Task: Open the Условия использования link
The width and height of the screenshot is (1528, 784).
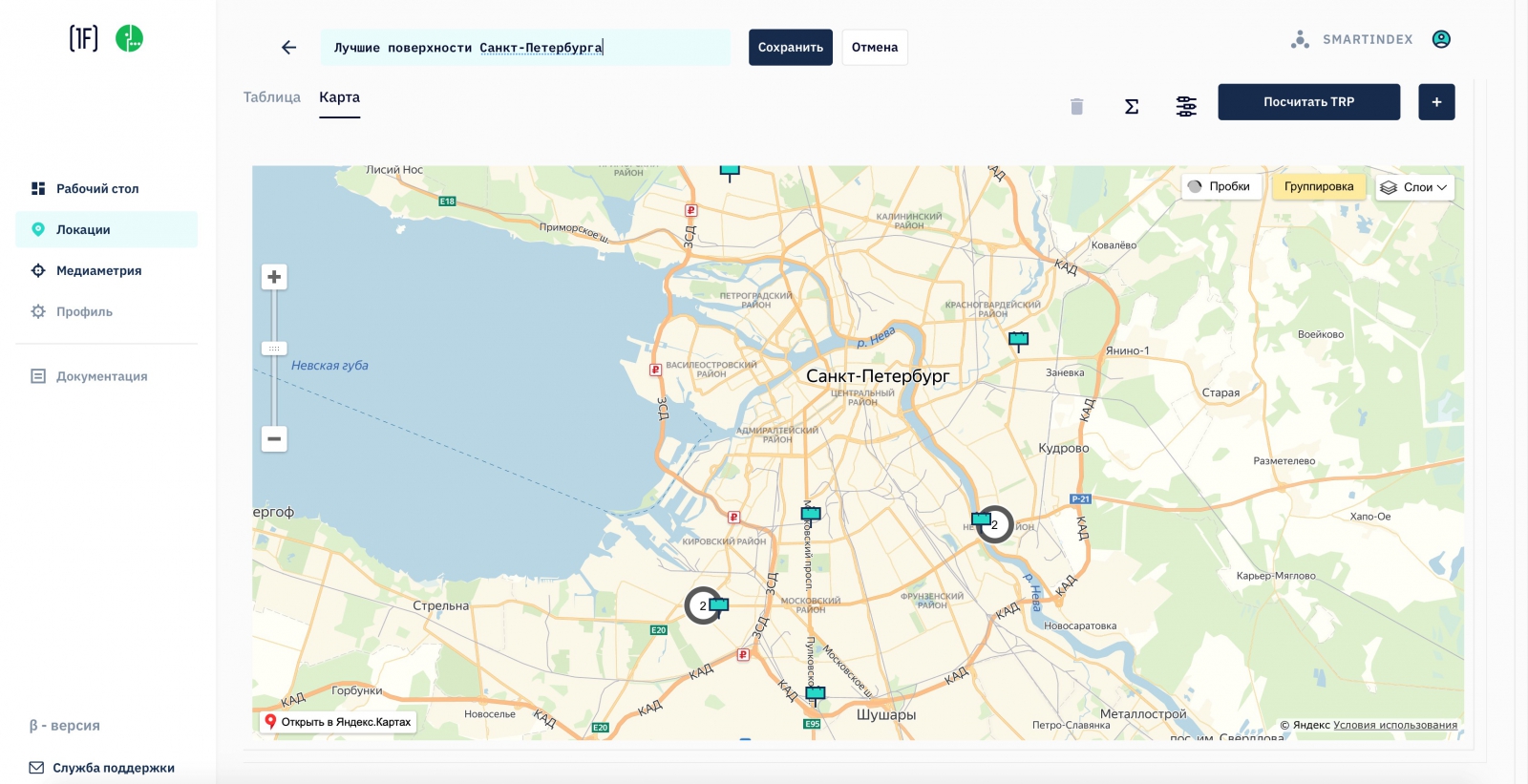Action: click(x=1394, y=725)
